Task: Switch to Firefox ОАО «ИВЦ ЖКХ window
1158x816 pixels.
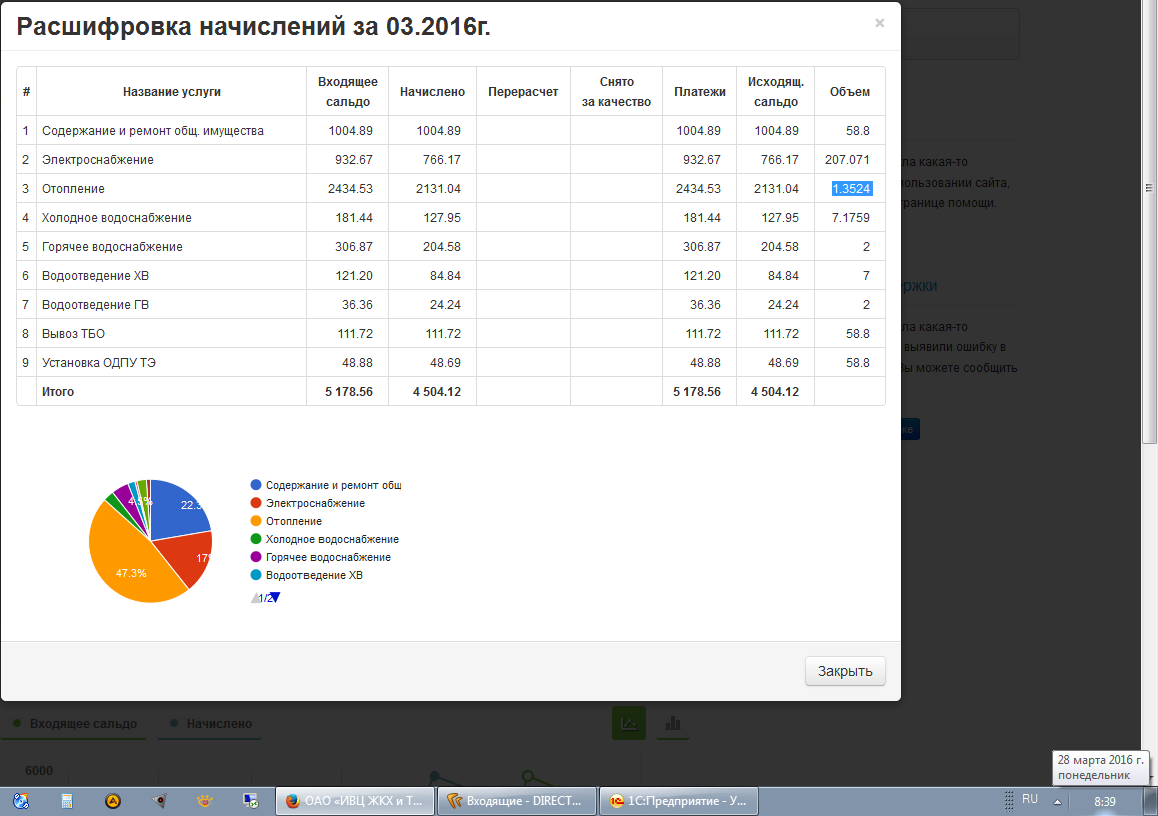Action: click(354, 801)
